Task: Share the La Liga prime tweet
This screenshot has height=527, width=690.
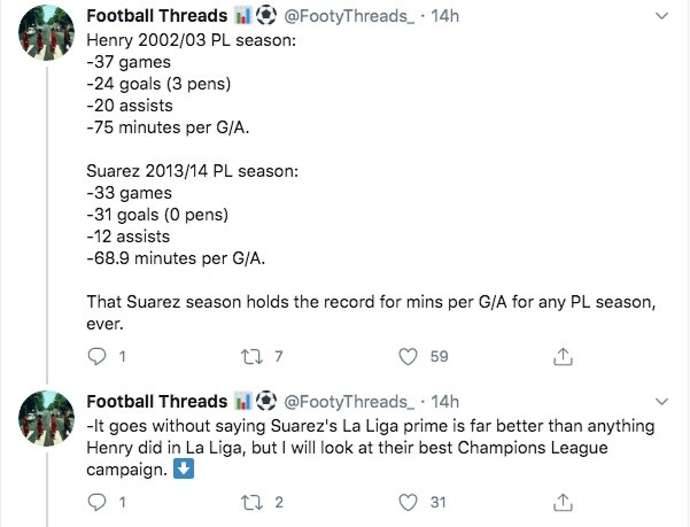Action: click(x=563, y=502)
